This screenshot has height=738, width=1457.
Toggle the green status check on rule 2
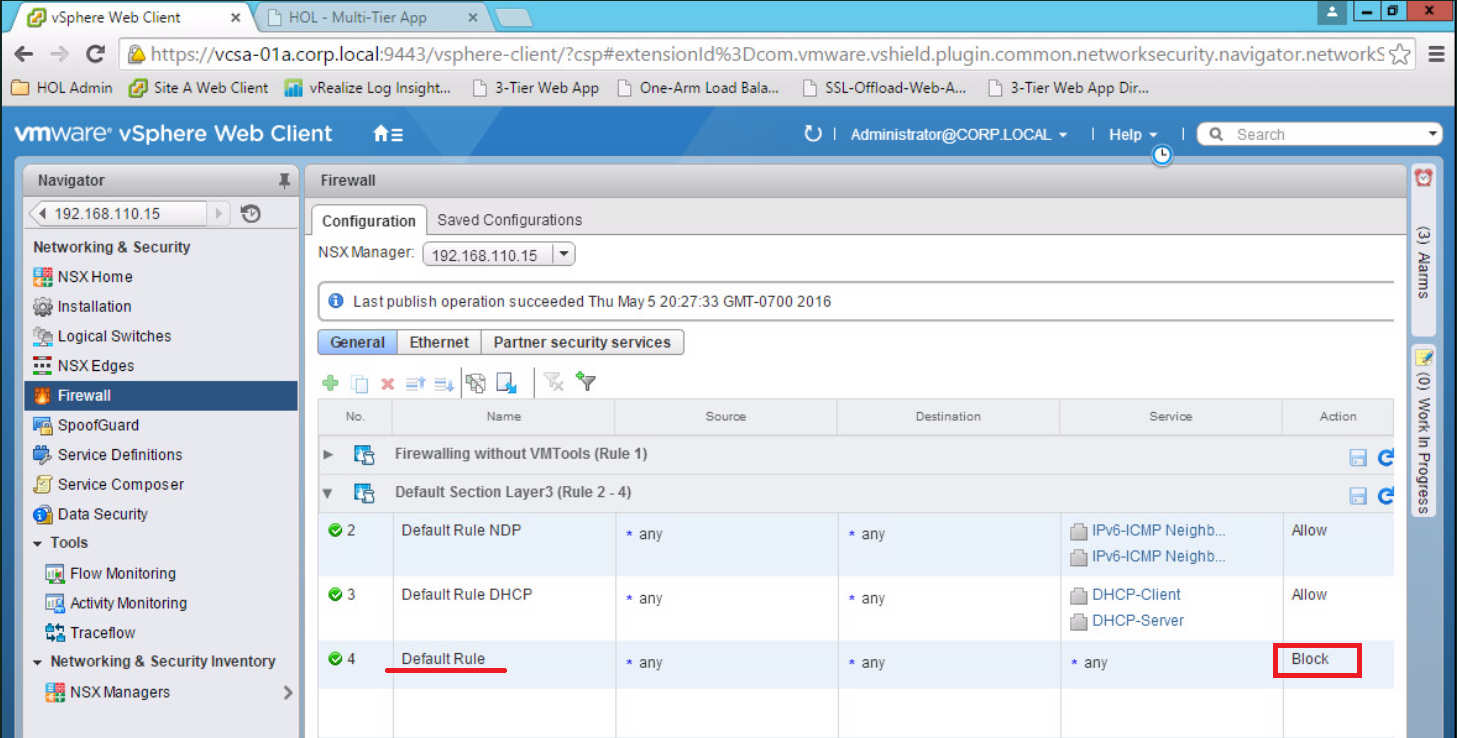335,530
